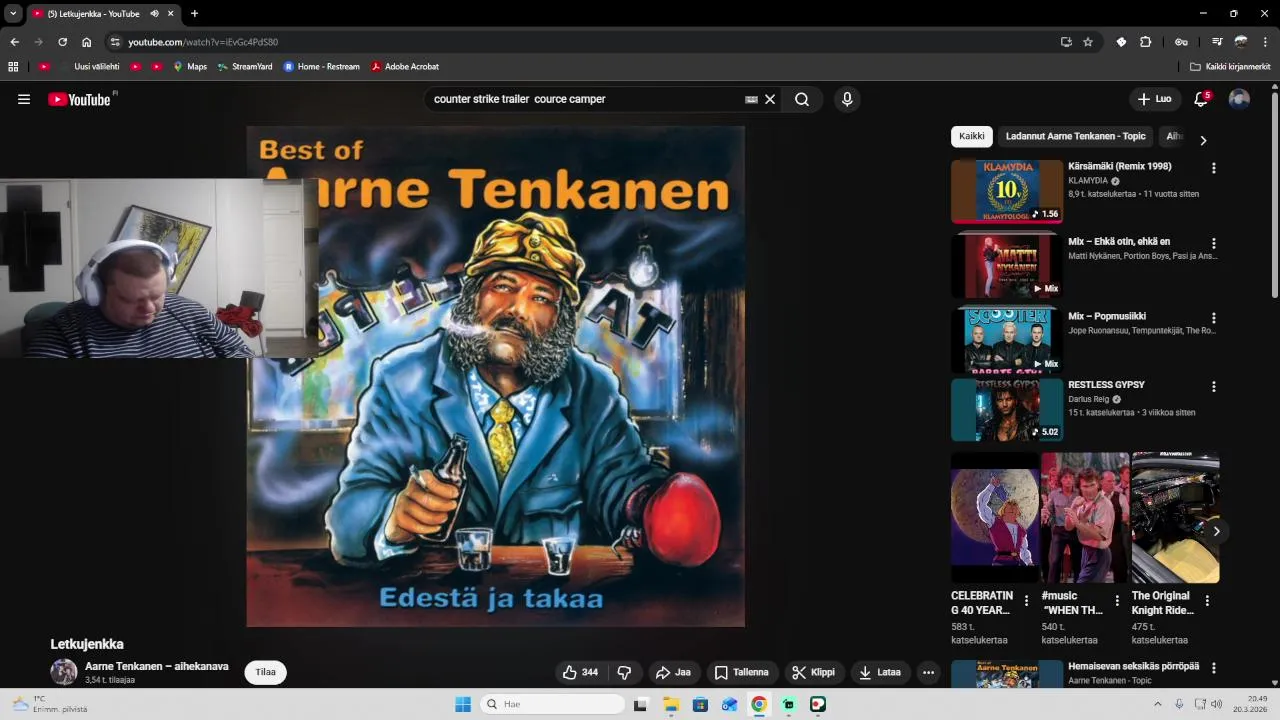Play Mix – Ehkä otin, ehkä en
Viewport: 1280px width, 720px height.
[x=1118, y=241]
